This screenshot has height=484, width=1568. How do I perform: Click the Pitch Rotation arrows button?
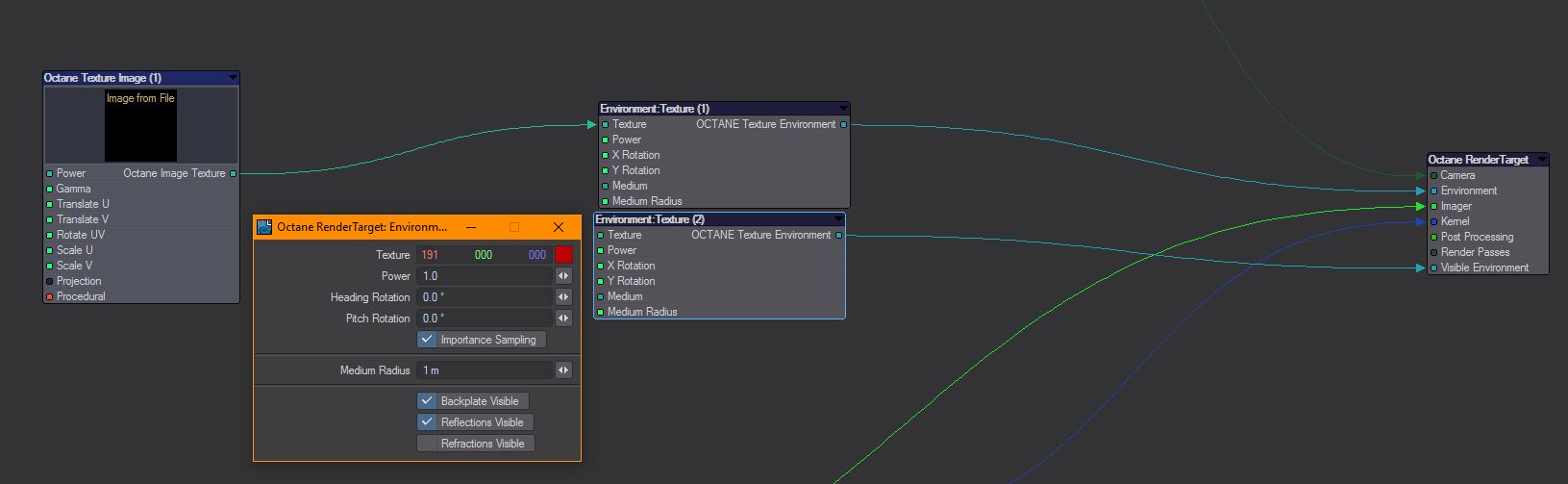tap(563, 318)
